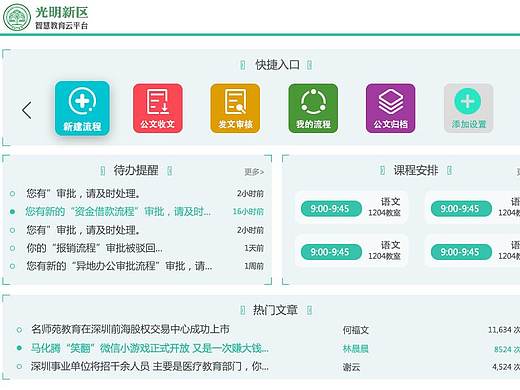Click the 11,634 view count

click(504, 330)
